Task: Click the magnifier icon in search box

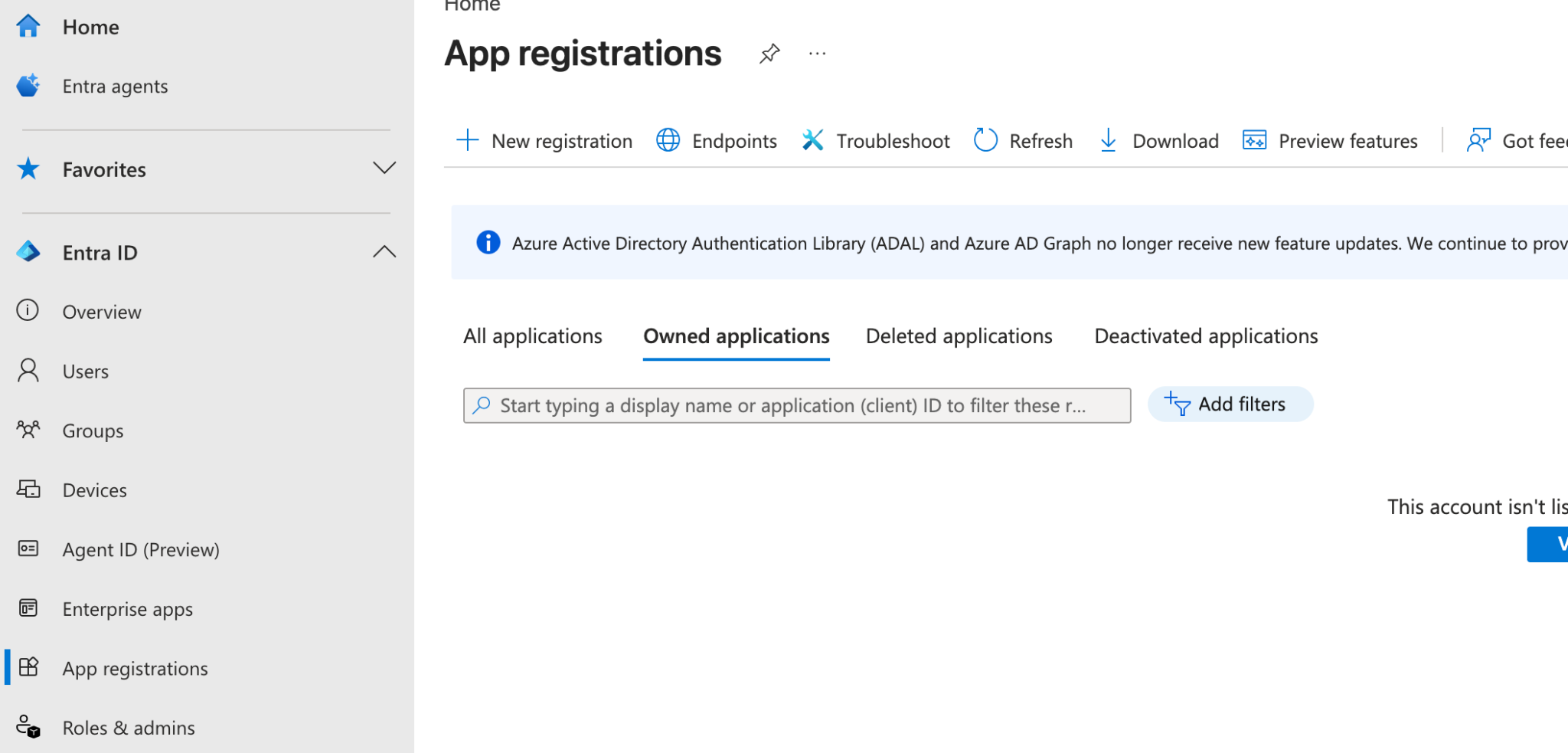Action: click(482, 404)
